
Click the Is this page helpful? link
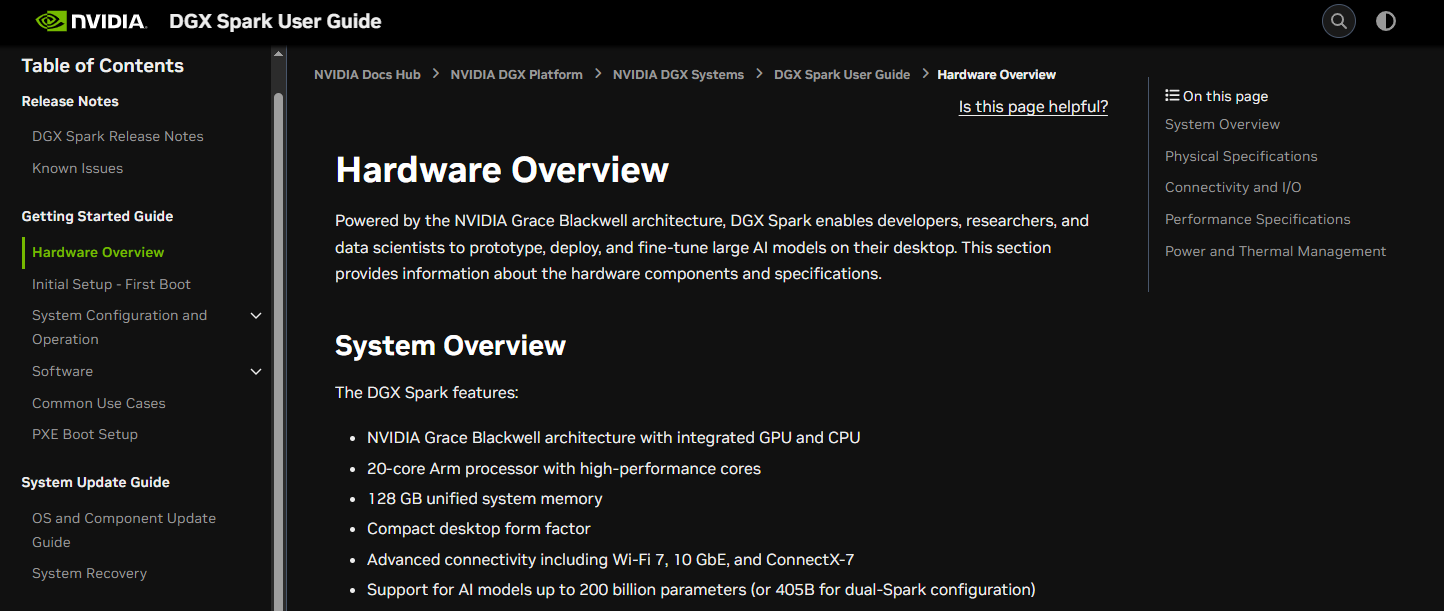pyautogui.click(x=1033, y=107)
